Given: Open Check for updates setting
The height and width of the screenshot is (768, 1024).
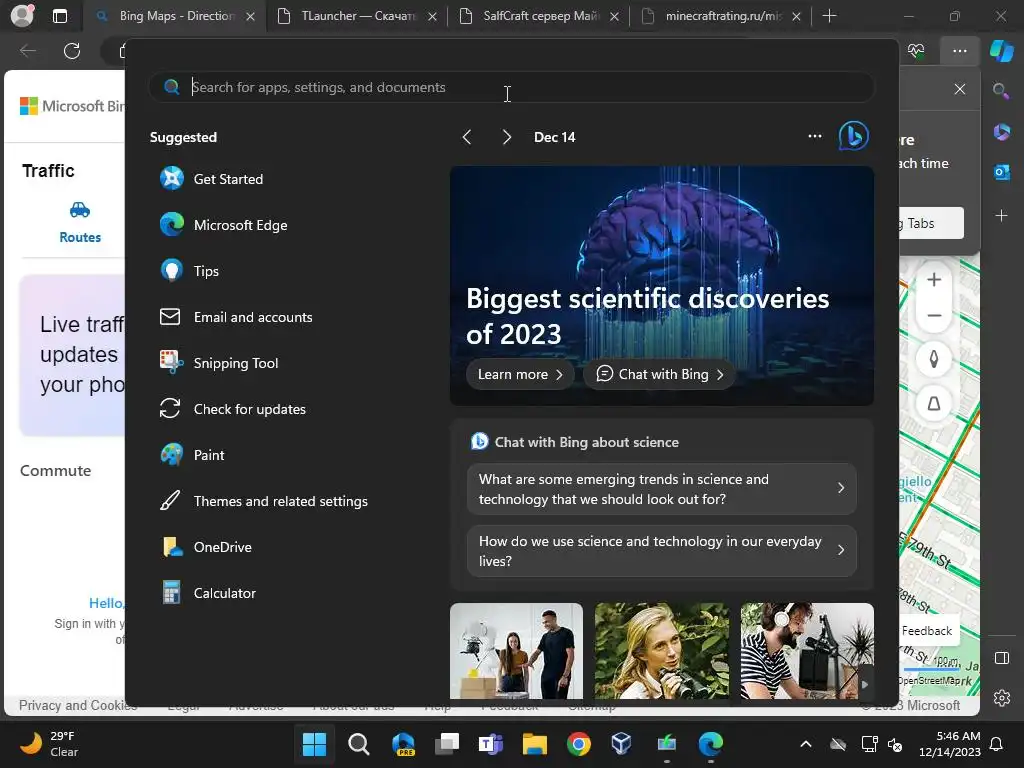Looking at the screenshot, I should click(x=232, y=409).
